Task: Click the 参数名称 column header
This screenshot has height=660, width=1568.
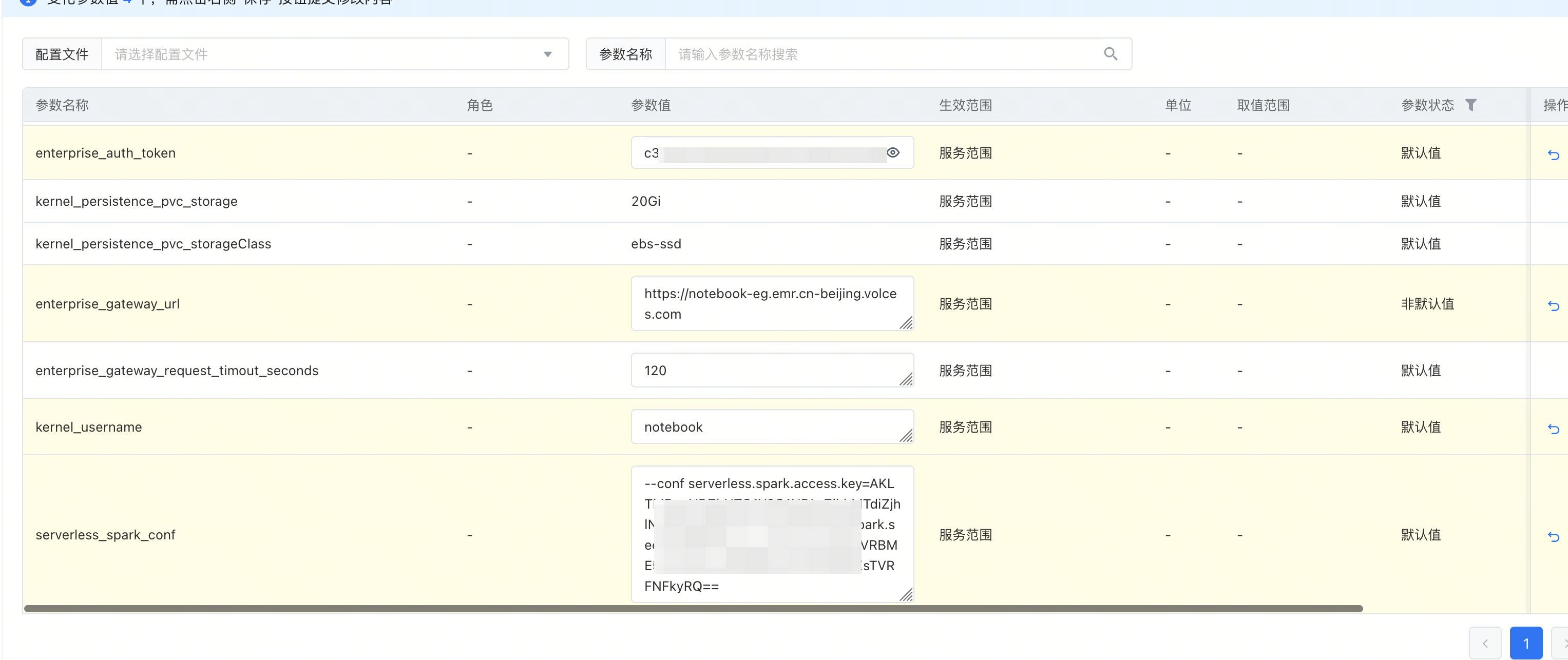Action: click(x=62, y=105)
